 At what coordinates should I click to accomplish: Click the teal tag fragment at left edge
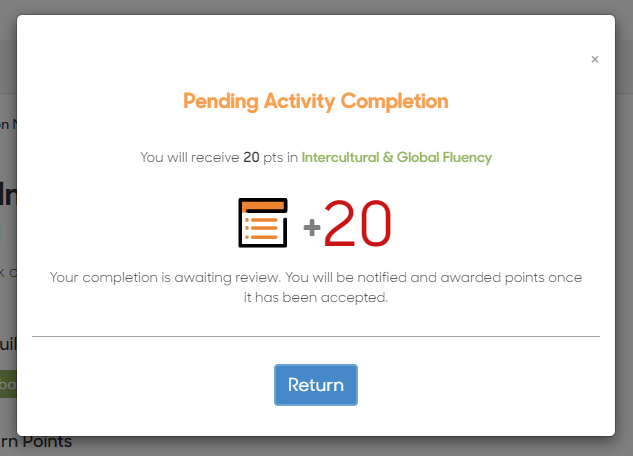point(1,233)
